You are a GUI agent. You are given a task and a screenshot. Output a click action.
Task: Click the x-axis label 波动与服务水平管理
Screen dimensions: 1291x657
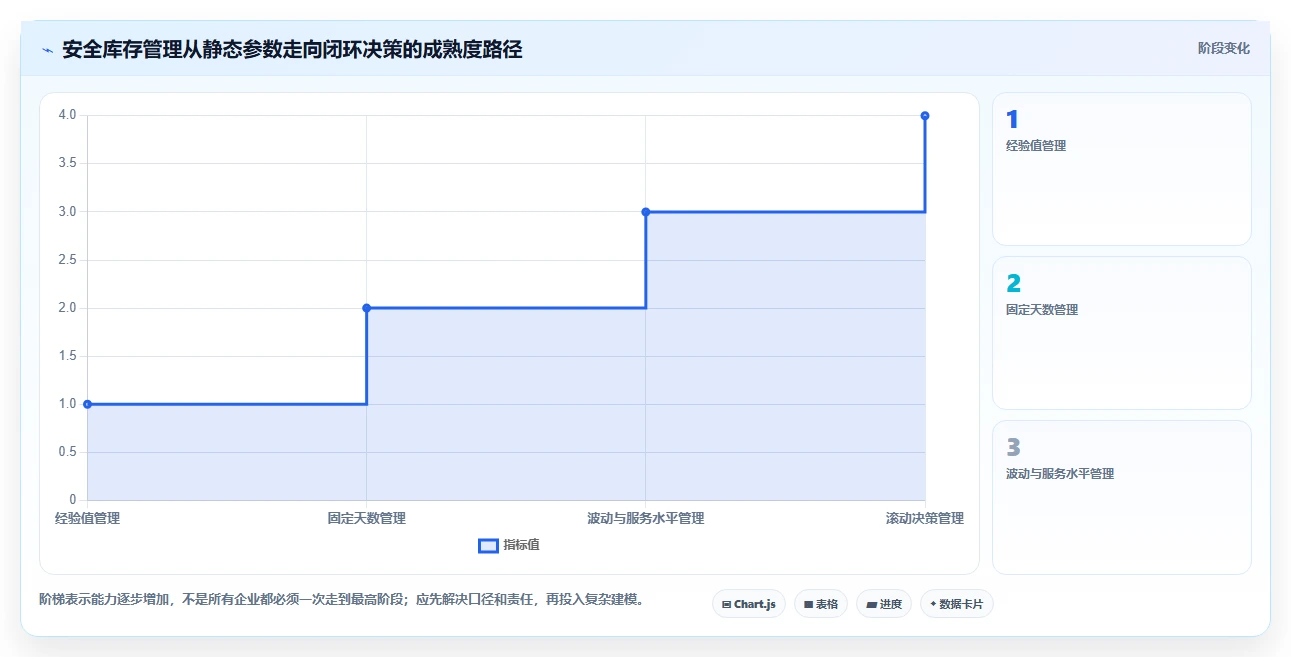pos(645,518)
